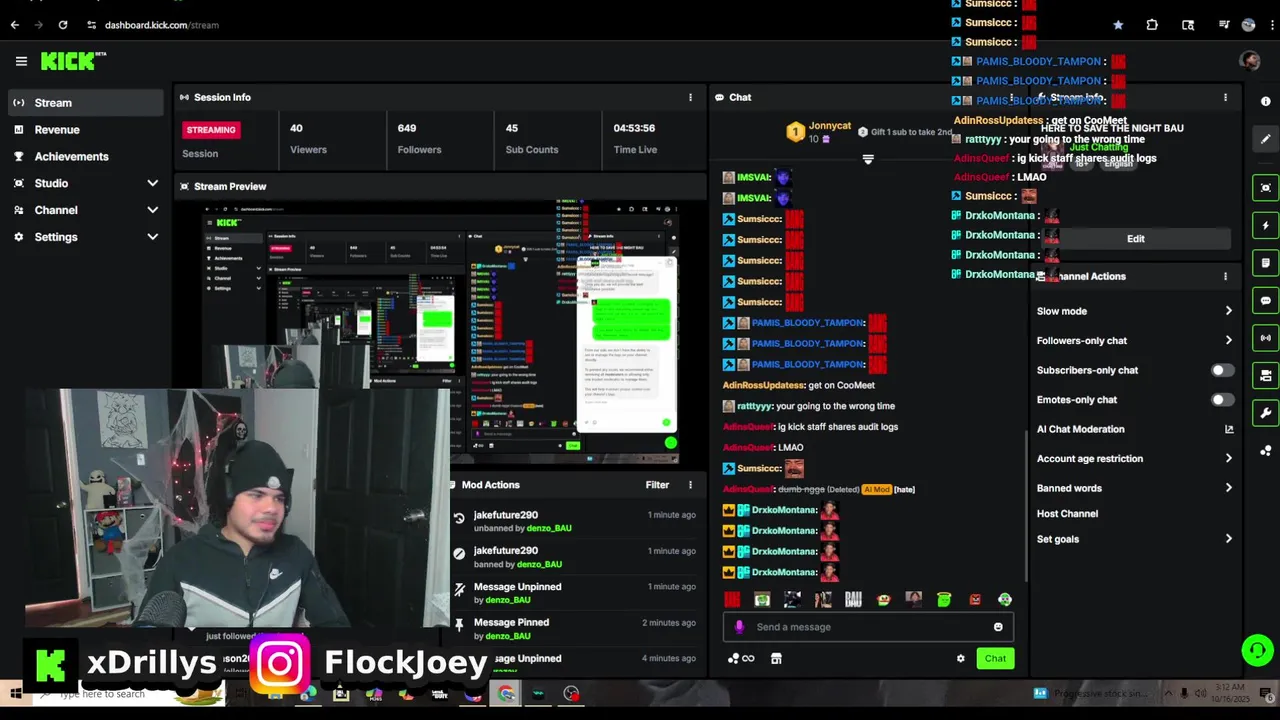Open the Revenue page in sidebar
Viewport: 1280px width, 720px height.
click(86, 129)
